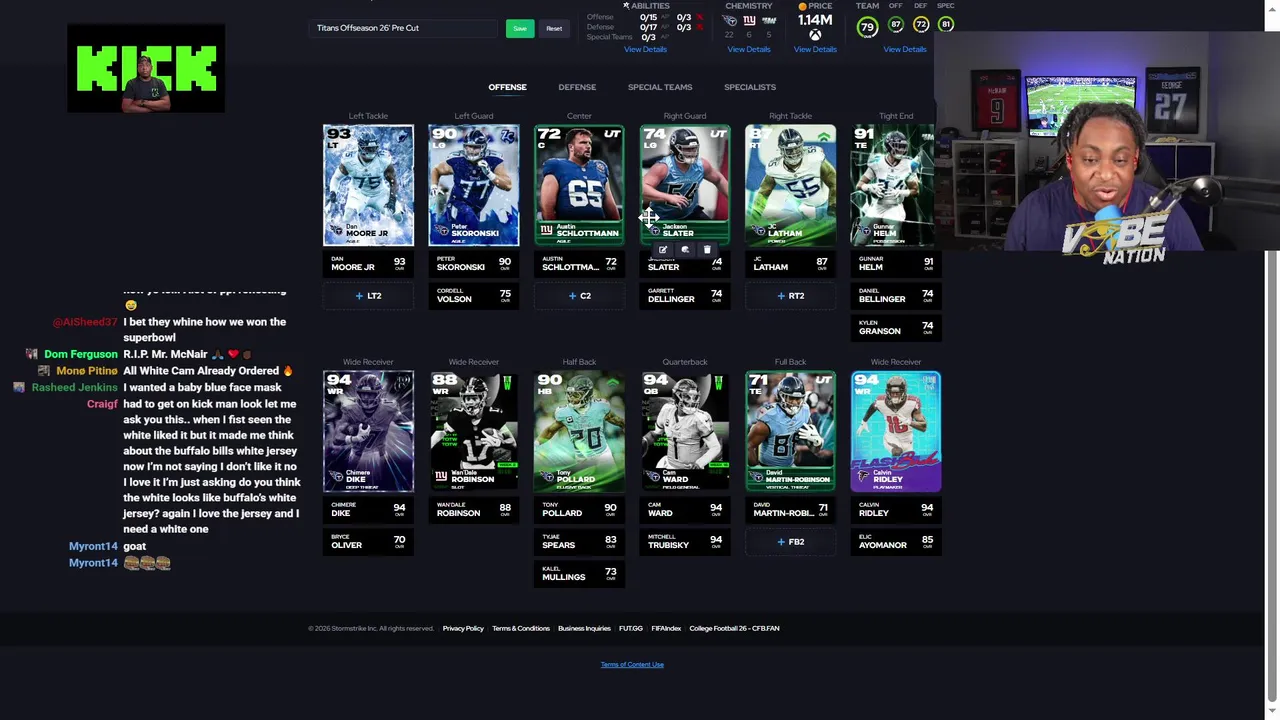Click the Kalel Mullings 73 backup row
The height and width of the screenshot is (720, 1280).
579,573
